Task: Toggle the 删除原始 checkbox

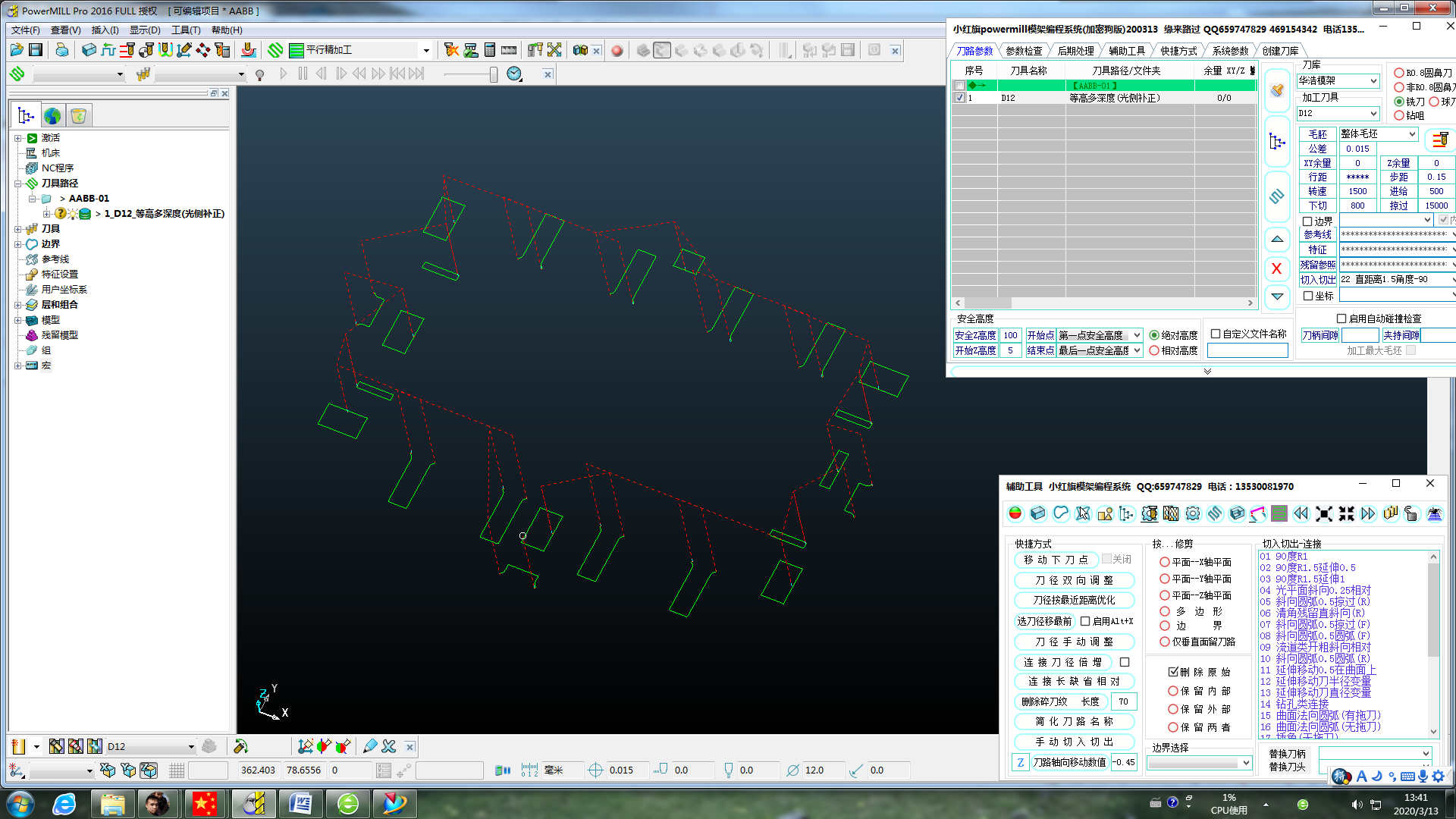Action: point(1173,672)
